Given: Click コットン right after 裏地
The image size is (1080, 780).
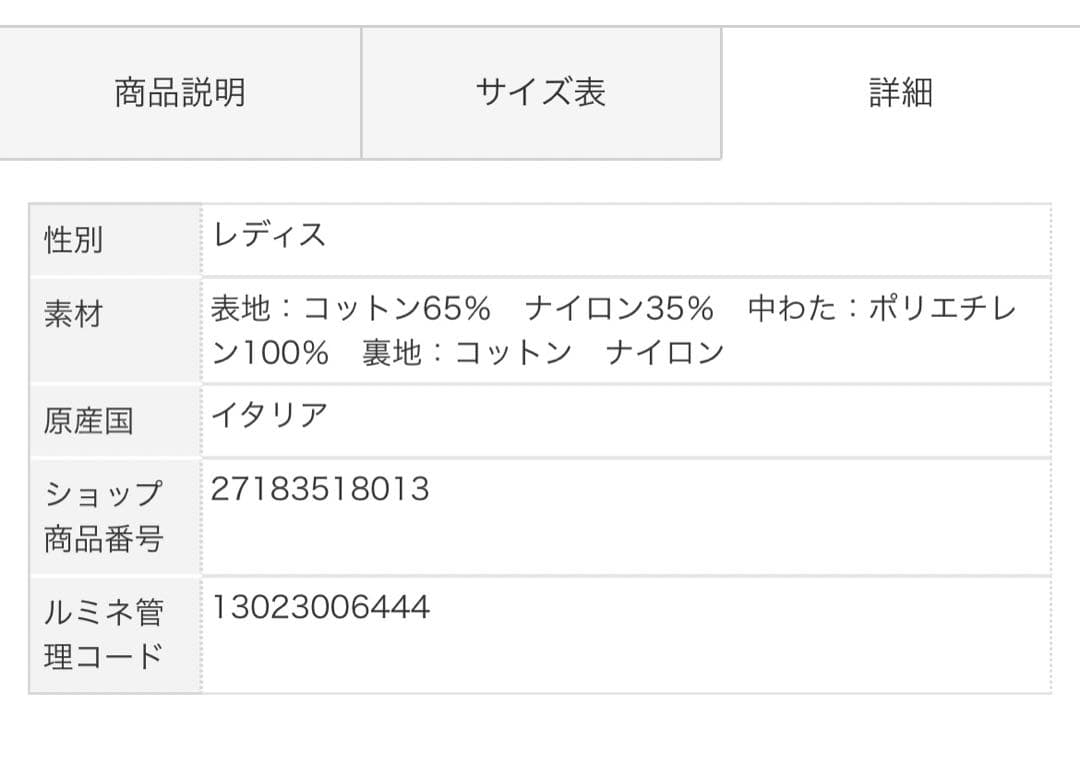Looking at the screenshot, I should (513, 353).
